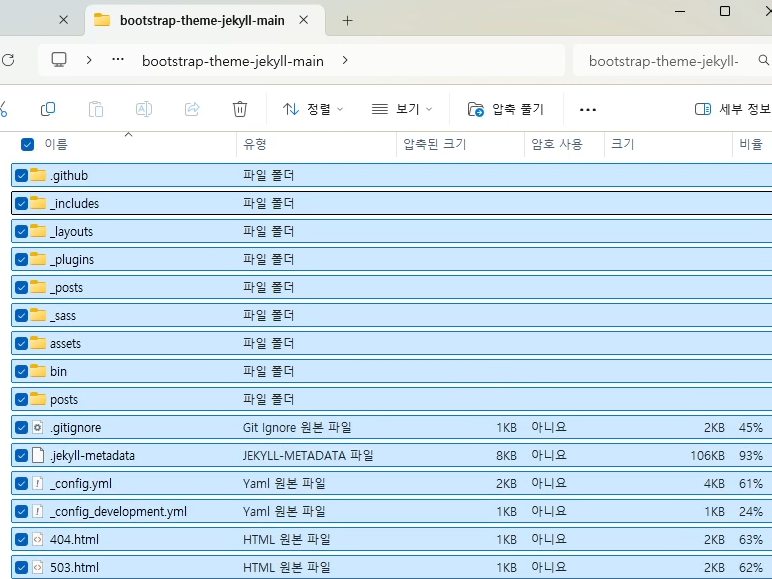Close the bootstrap-theme-jekyll-main tab

pos(304,20)
